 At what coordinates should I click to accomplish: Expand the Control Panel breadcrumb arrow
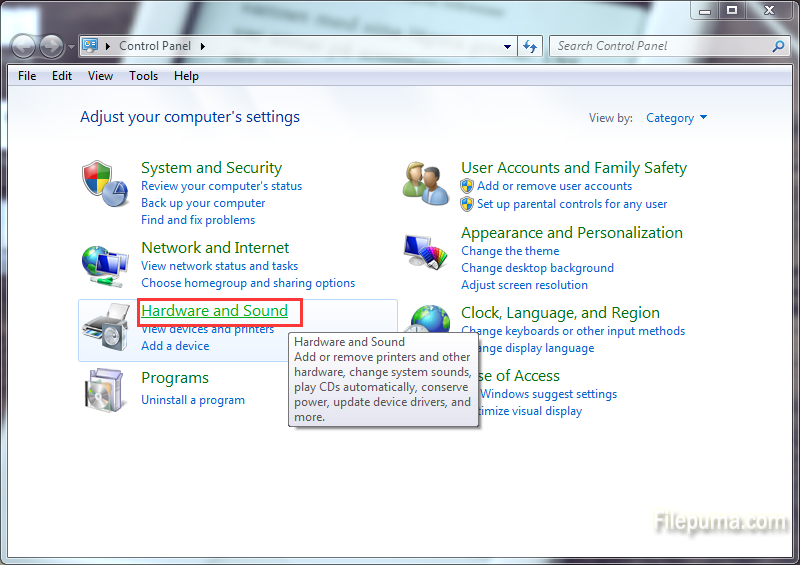tap(203, 46)
